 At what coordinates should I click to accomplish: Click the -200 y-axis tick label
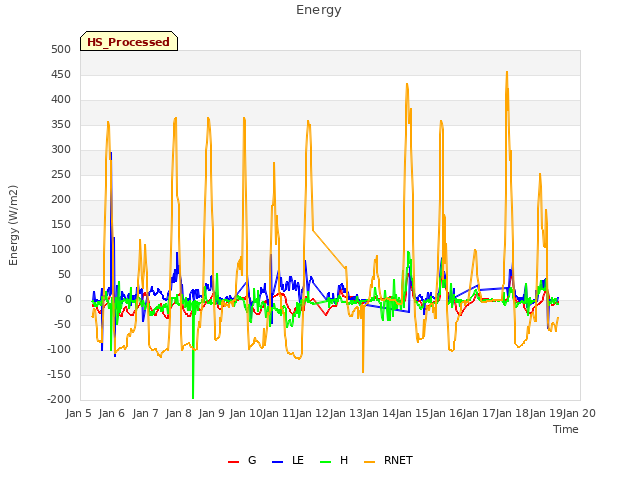coord(59,400)
